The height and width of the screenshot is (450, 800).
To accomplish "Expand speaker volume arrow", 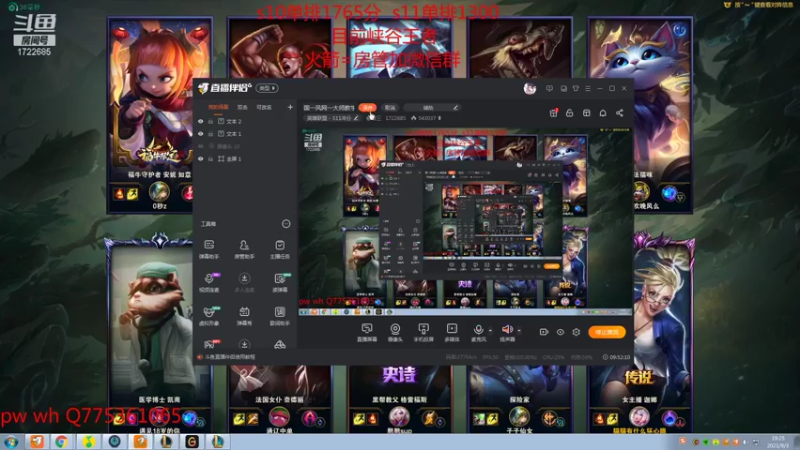I will [519, 331].
